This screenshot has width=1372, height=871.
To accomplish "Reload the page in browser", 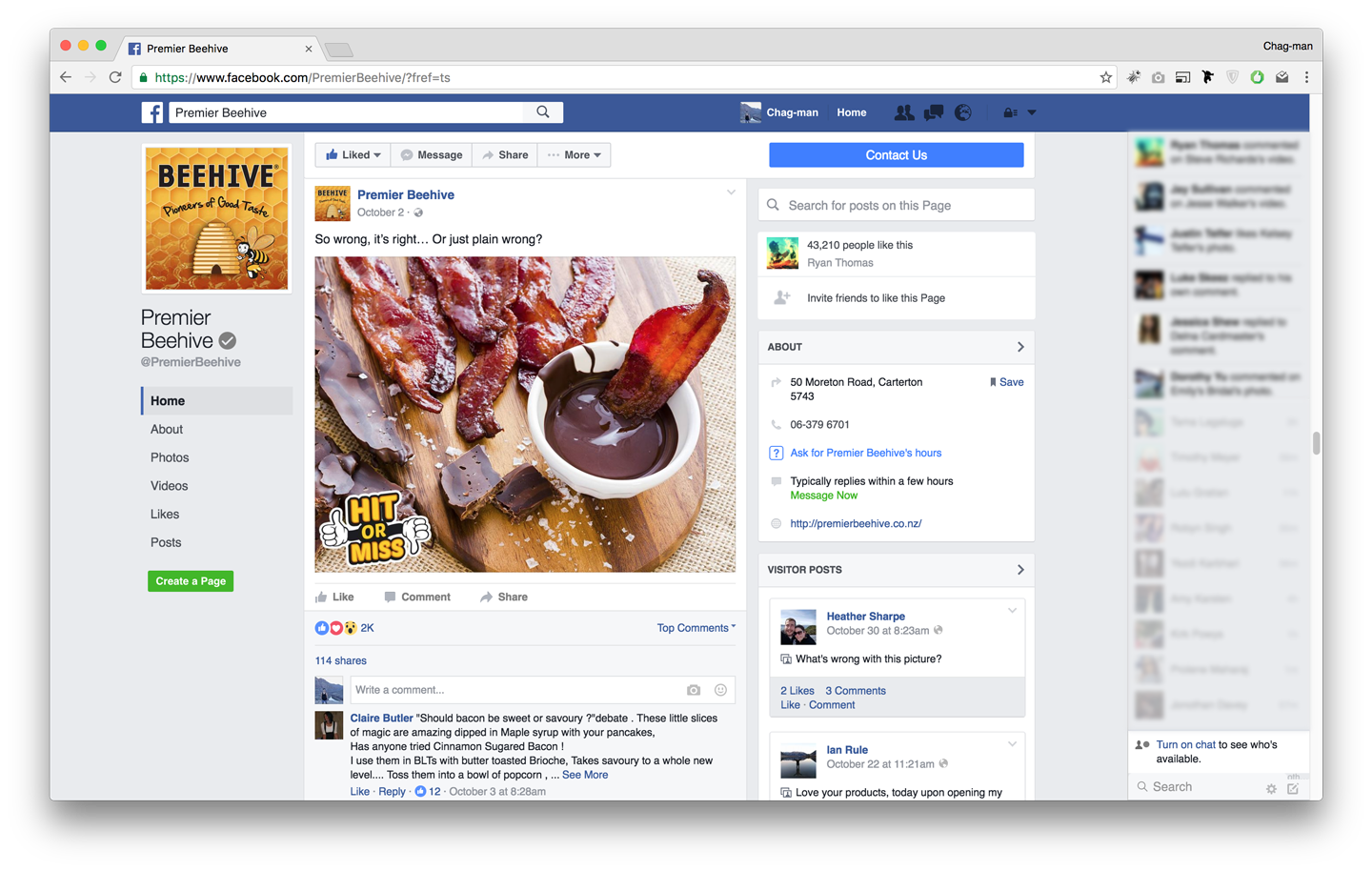I will (x=115, y=77).
